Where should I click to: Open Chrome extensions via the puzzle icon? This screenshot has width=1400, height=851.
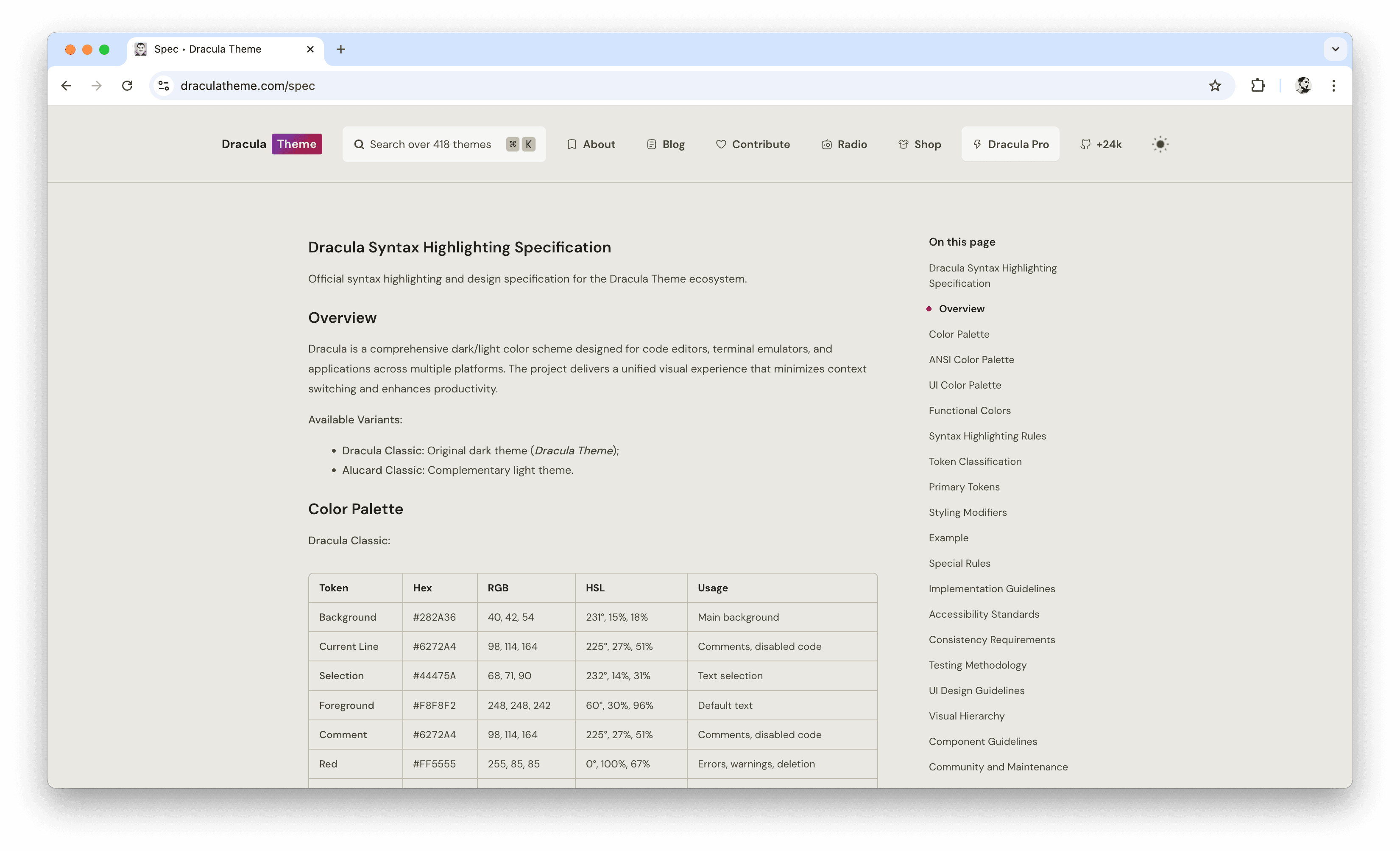1258,85
